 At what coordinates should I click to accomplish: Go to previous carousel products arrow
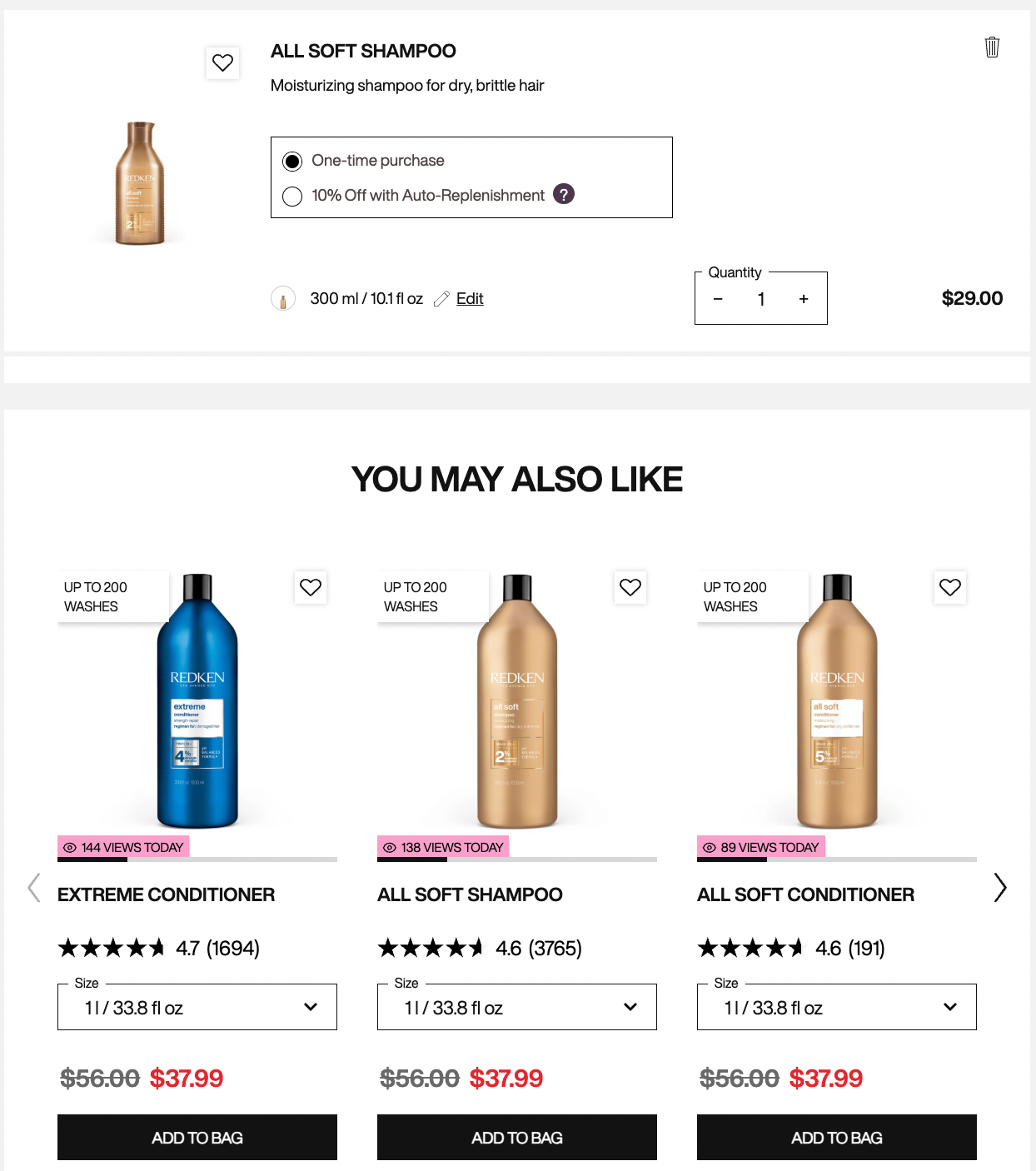click(x=34, y=888)
